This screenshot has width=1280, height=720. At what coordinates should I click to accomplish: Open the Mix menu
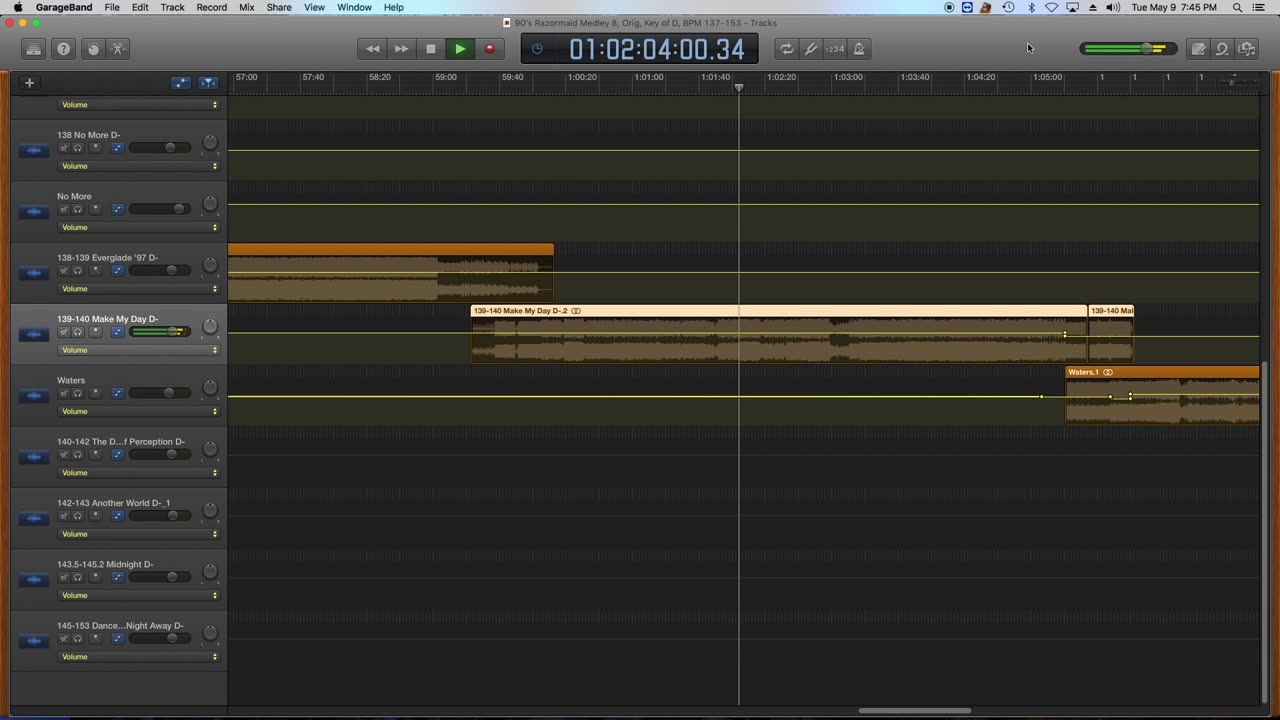click(x=246, y=7)
